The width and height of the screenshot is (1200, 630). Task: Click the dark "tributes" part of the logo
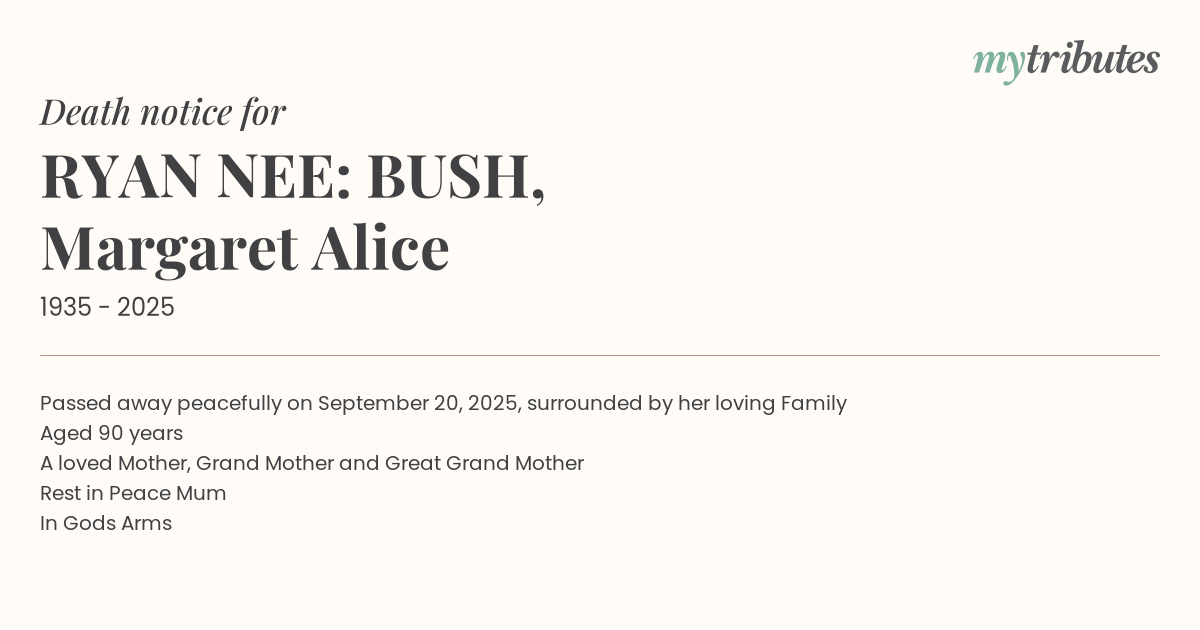tap(1092, 60)
